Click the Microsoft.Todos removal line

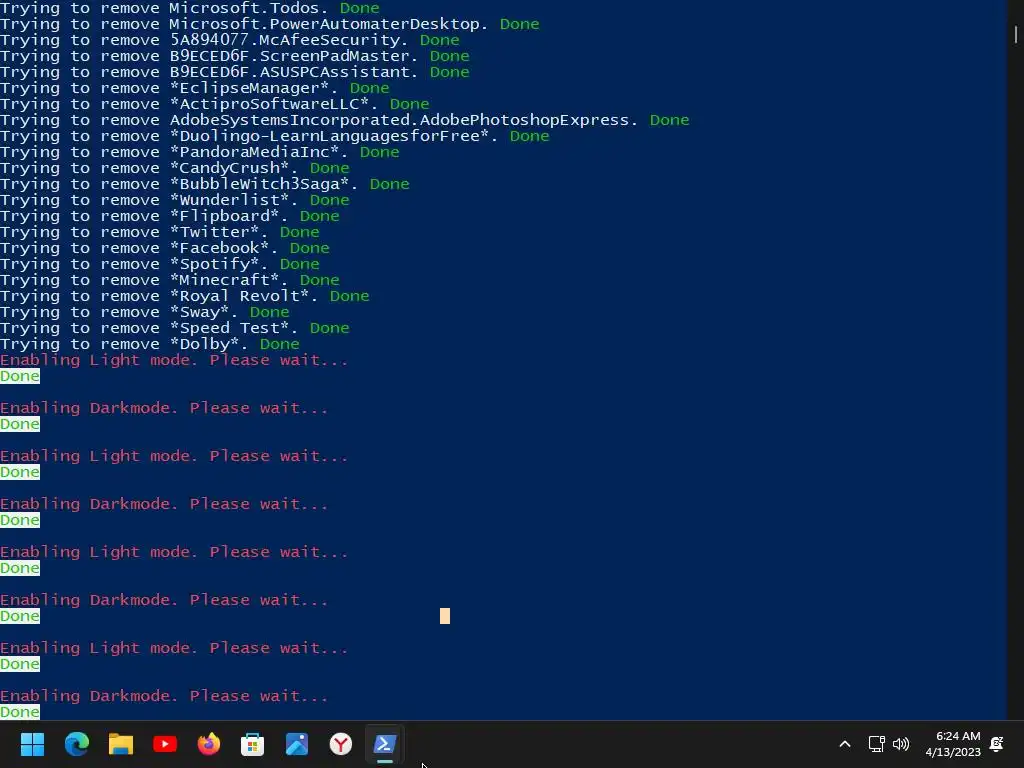(189, 8)
